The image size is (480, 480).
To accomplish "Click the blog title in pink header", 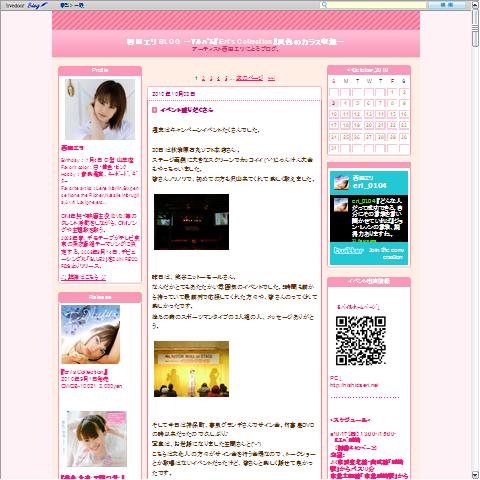I will pyautogui.click(x=235, y=42).
